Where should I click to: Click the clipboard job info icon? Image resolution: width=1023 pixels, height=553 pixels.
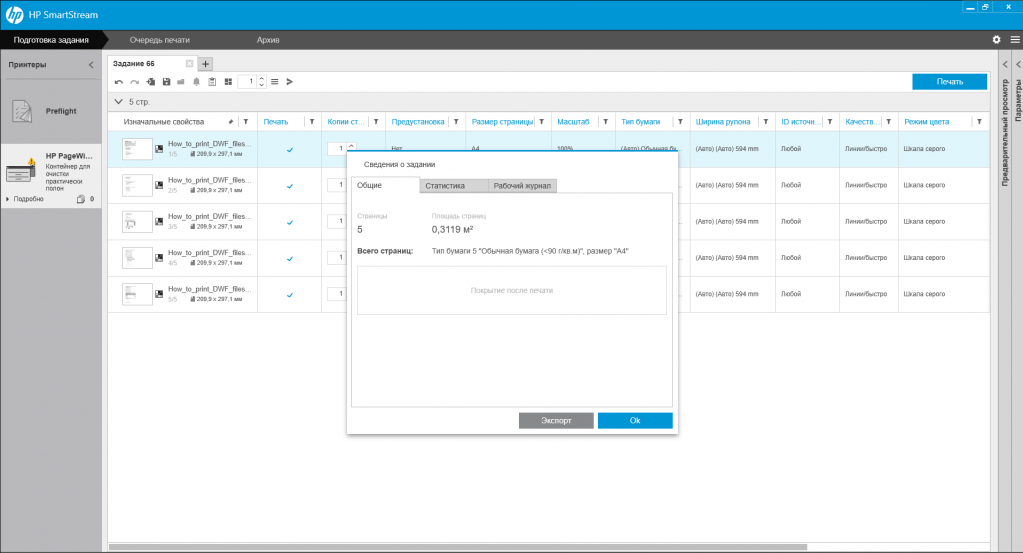point(212,82)
